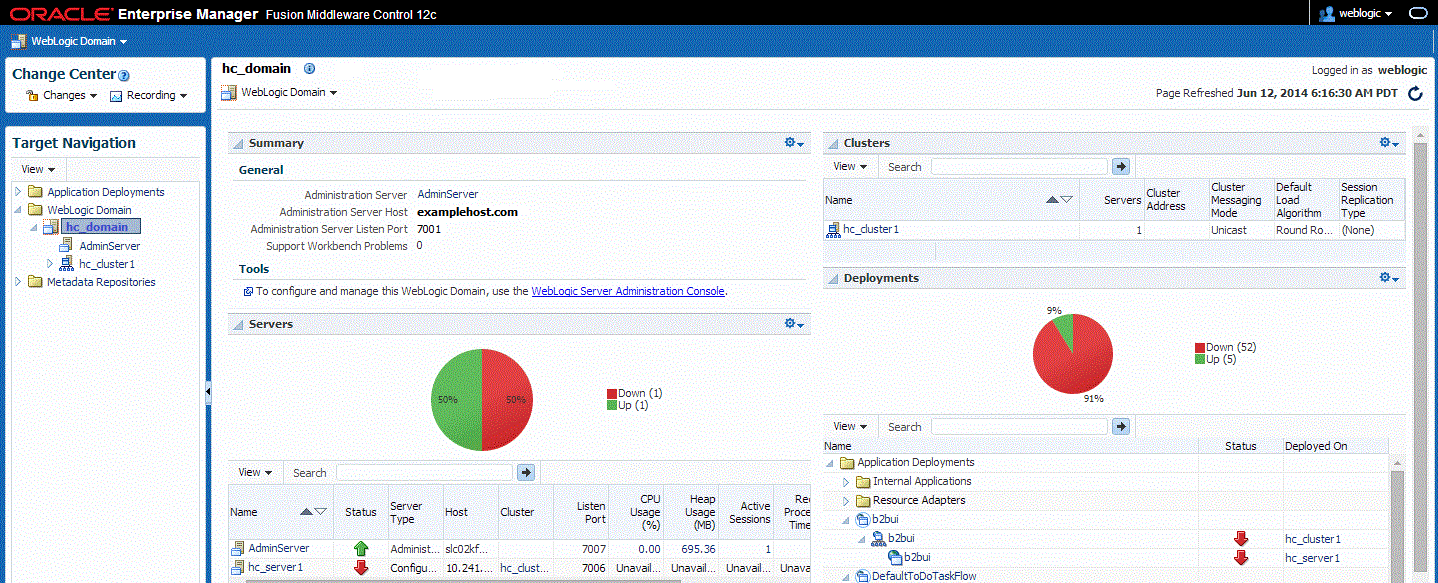
Task: Expand Resource Adapters in Deployments
Action: click(845, 500)
